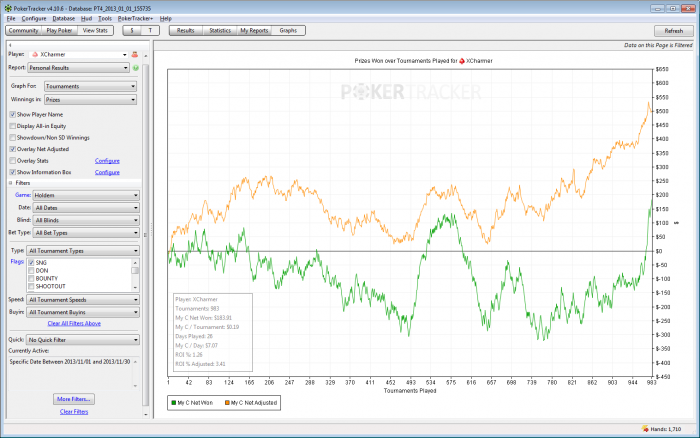Viewport: 700px width, 438px height.
Task: Open the Graph For dropdown
Action: [x=91, y=86]
